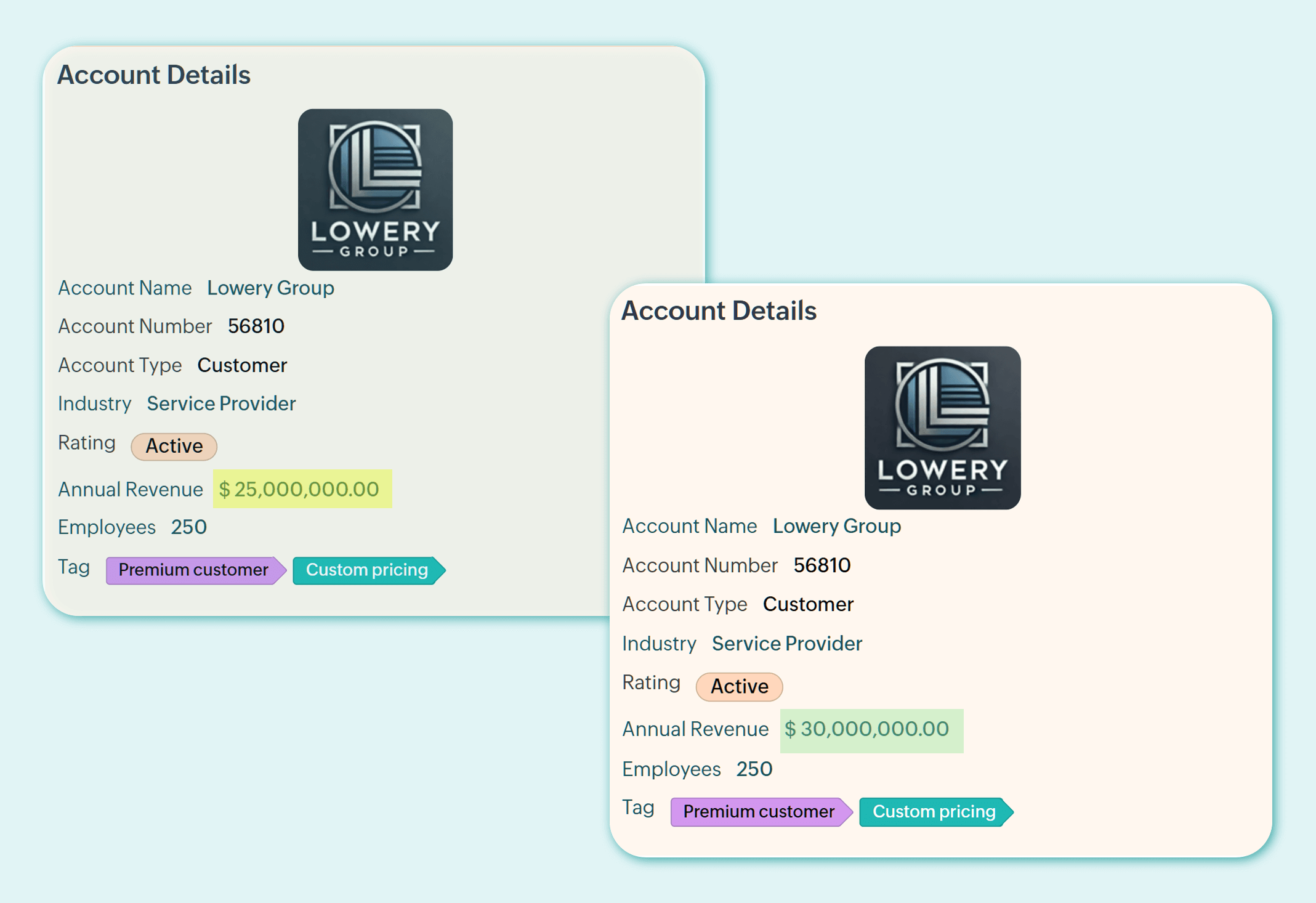The width and height of the screenshot is (1316, 903).
Task: Click the $30,000,000.00 annual revenue field
Action: pos(871,729)
